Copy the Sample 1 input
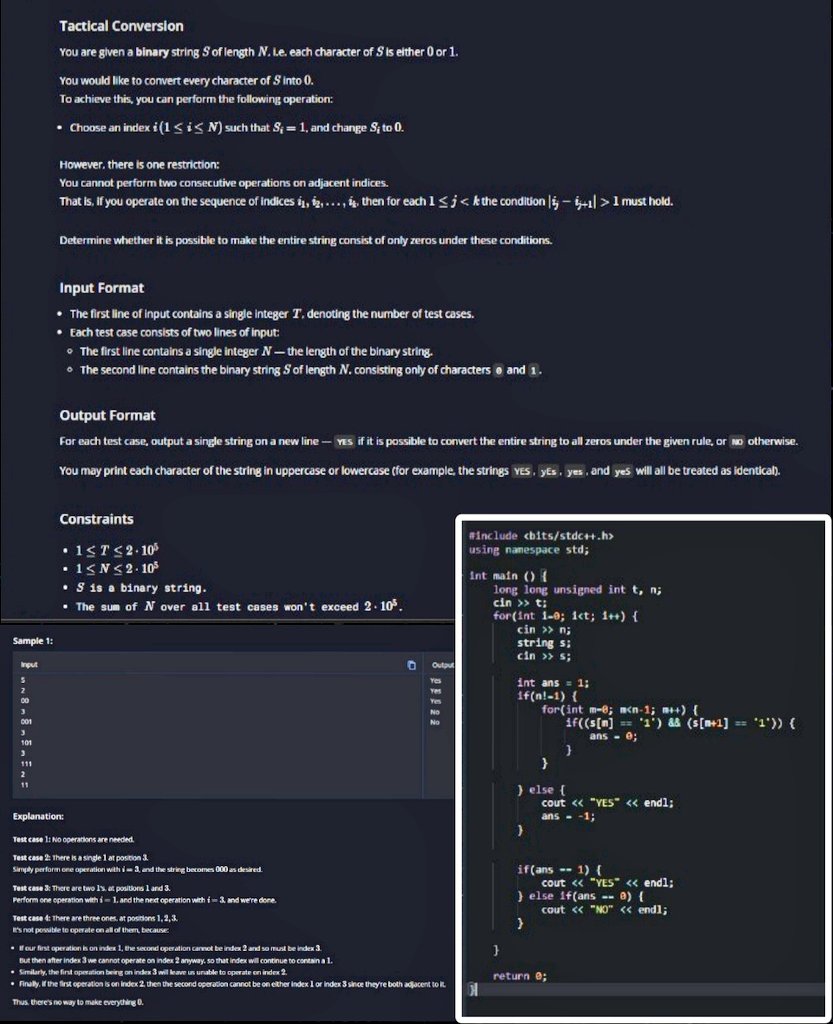The image size is (833, 1024). [x=411, y=665]
